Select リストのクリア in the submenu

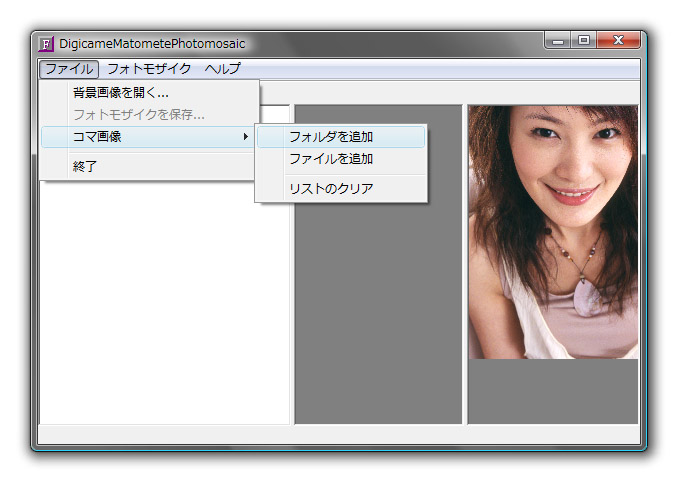341,189
